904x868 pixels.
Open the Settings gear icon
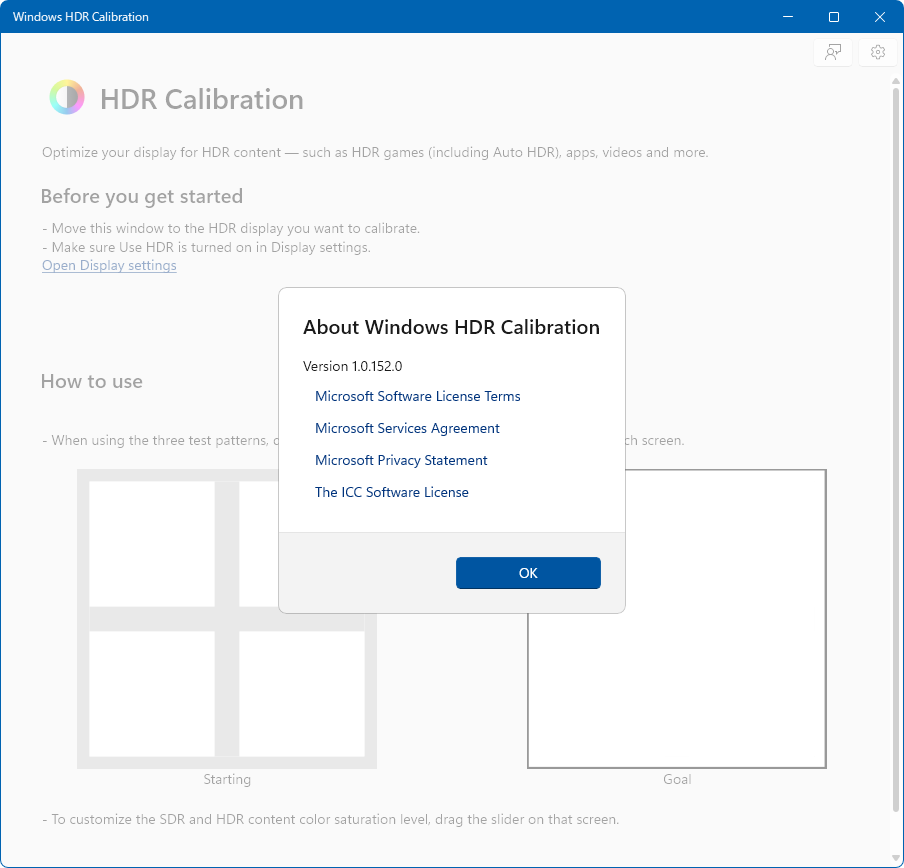(x=877, y=52)
